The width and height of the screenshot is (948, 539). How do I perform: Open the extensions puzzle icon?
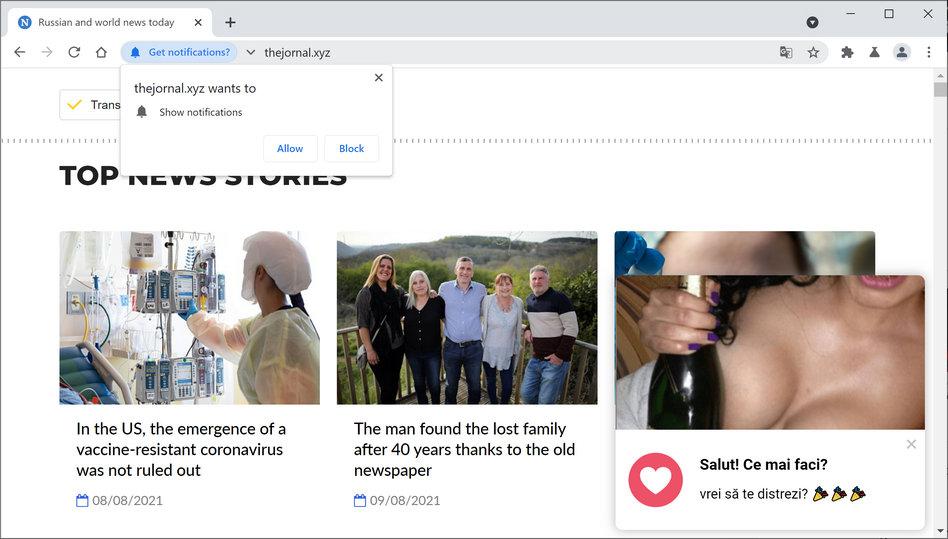click(x=847, y=53)
